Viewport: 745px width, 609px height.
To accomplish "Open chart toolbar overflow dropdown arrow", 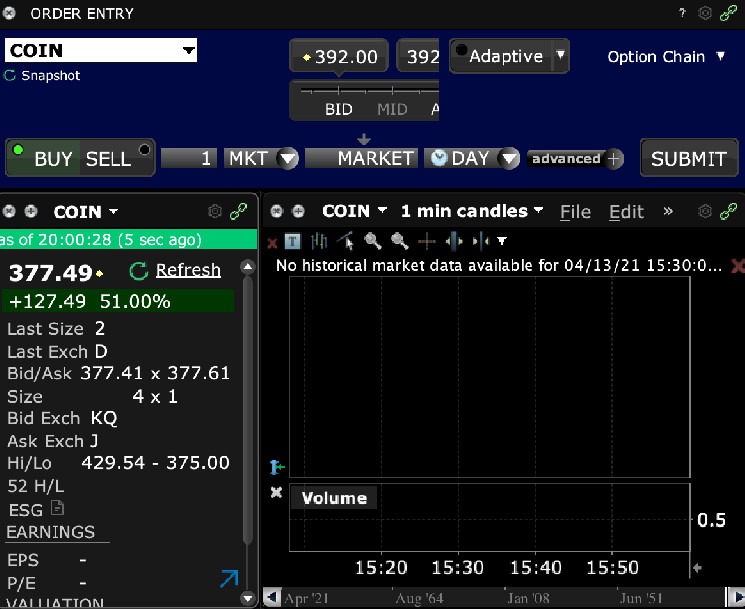I will coord(502,241).
